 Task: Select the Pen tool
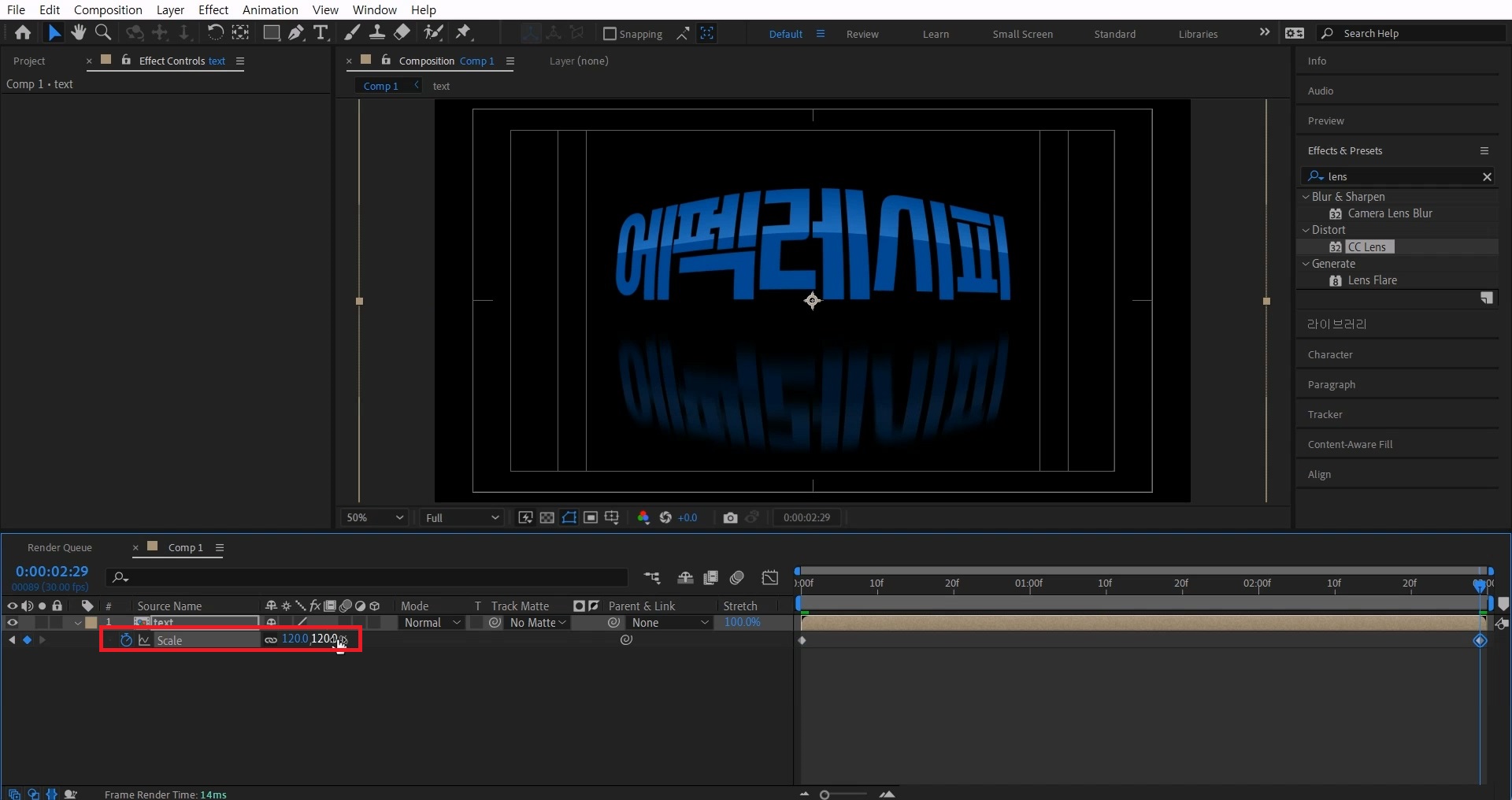point(296,32)
